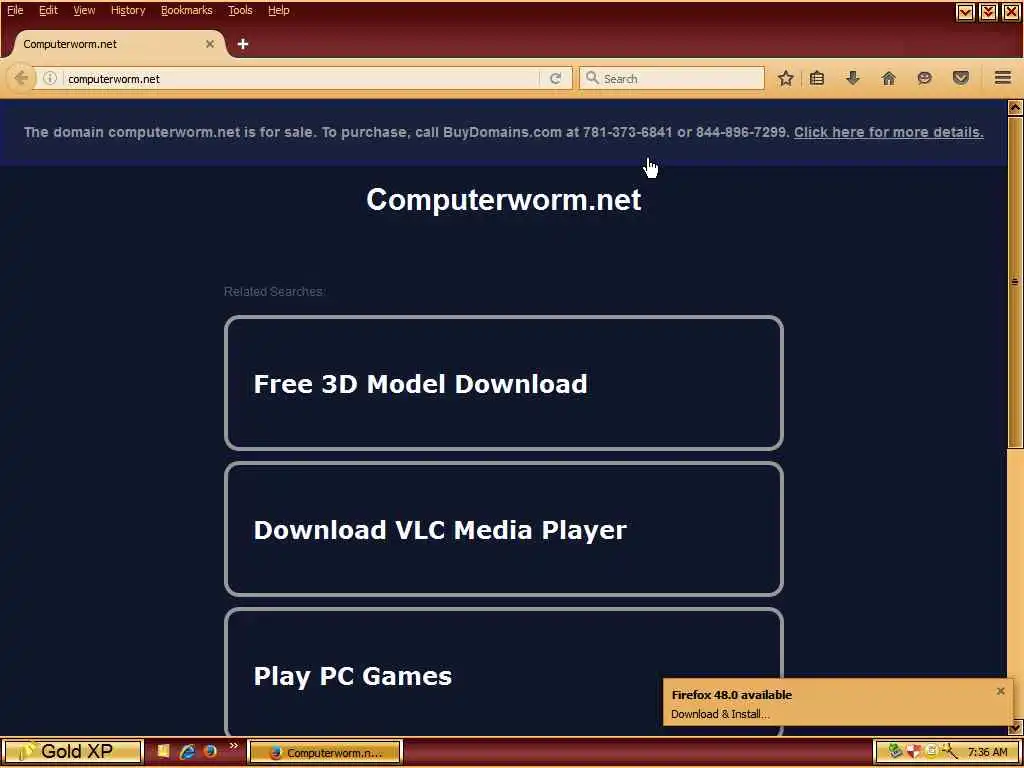Click the scrollbar up arrow
The image size is (1024, 768).
tap(1015, 107)
